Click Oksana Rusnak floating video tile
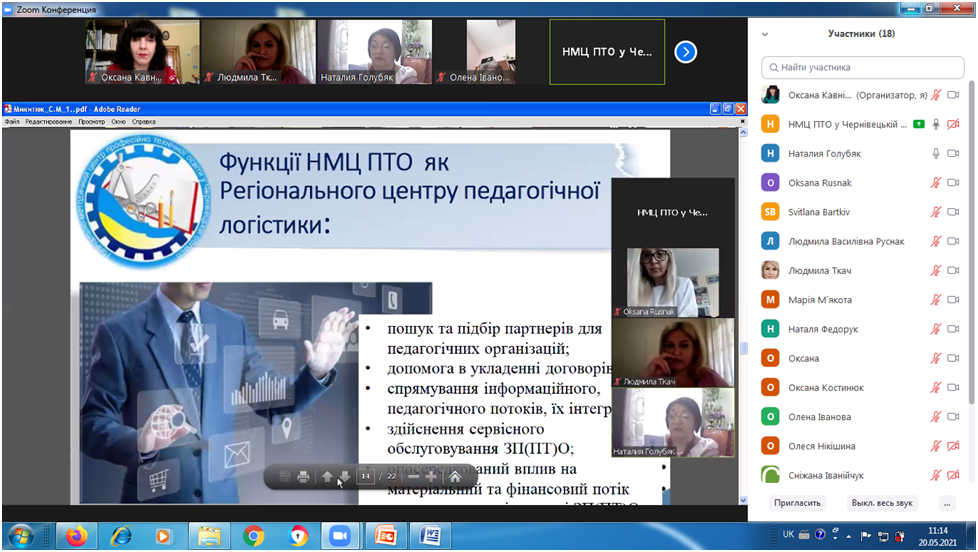 673,283
